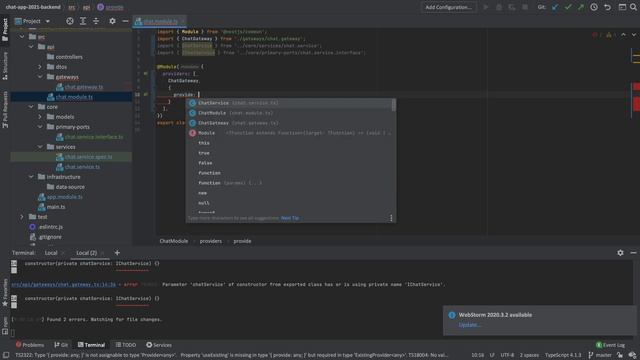Collapse the src folder
This screenshot has height=360, width=640.
point(22,37)
